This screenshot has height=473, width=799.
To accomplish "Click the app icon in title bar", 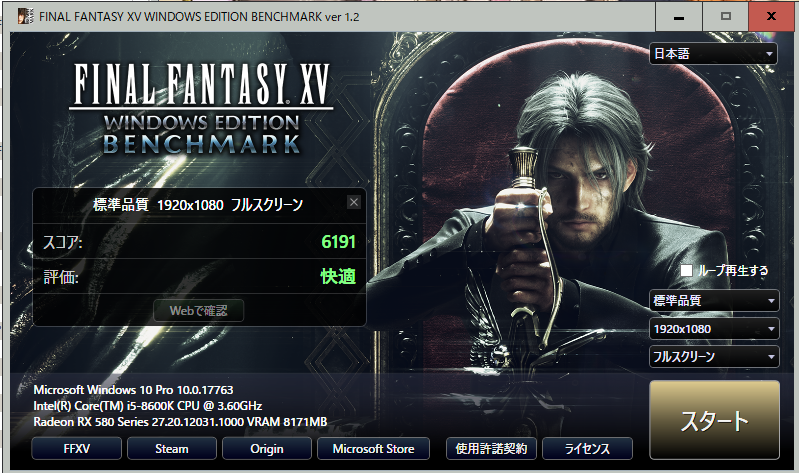I will tap(25, 16).
